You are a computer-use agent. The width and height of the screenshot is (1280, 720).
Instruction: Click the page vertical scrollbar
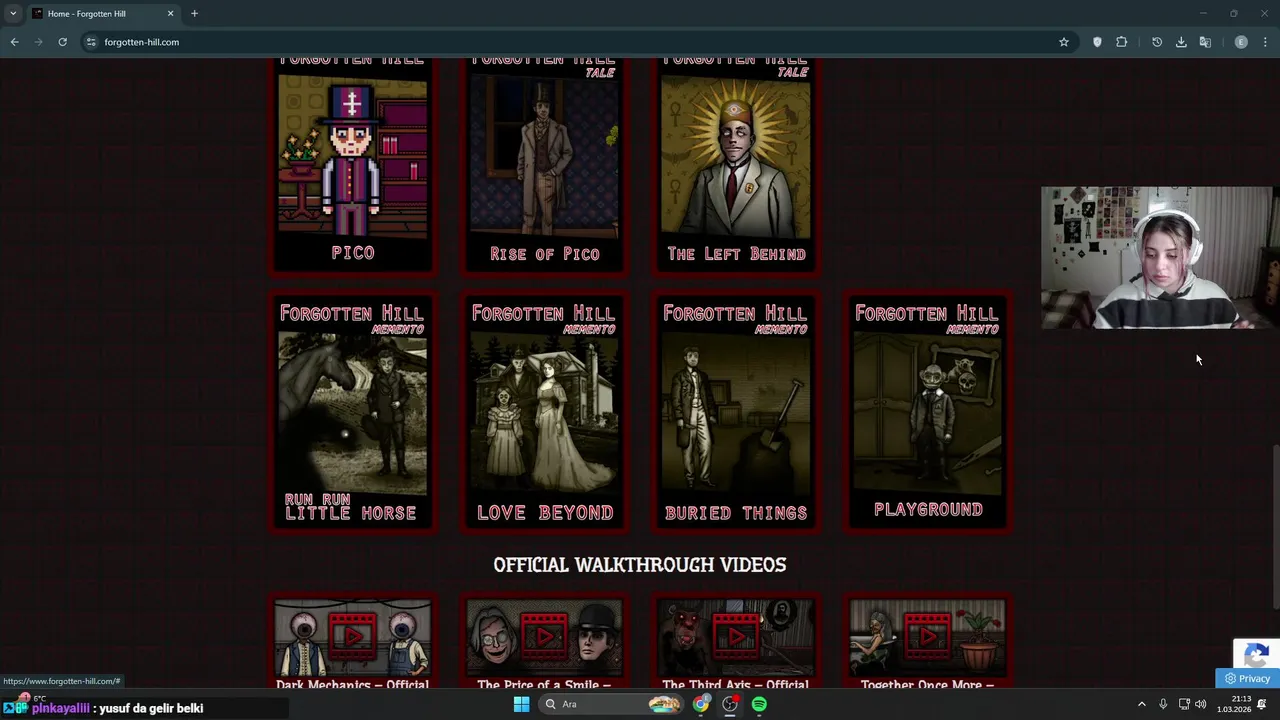pyautogui.click(x=1275, y=525)
